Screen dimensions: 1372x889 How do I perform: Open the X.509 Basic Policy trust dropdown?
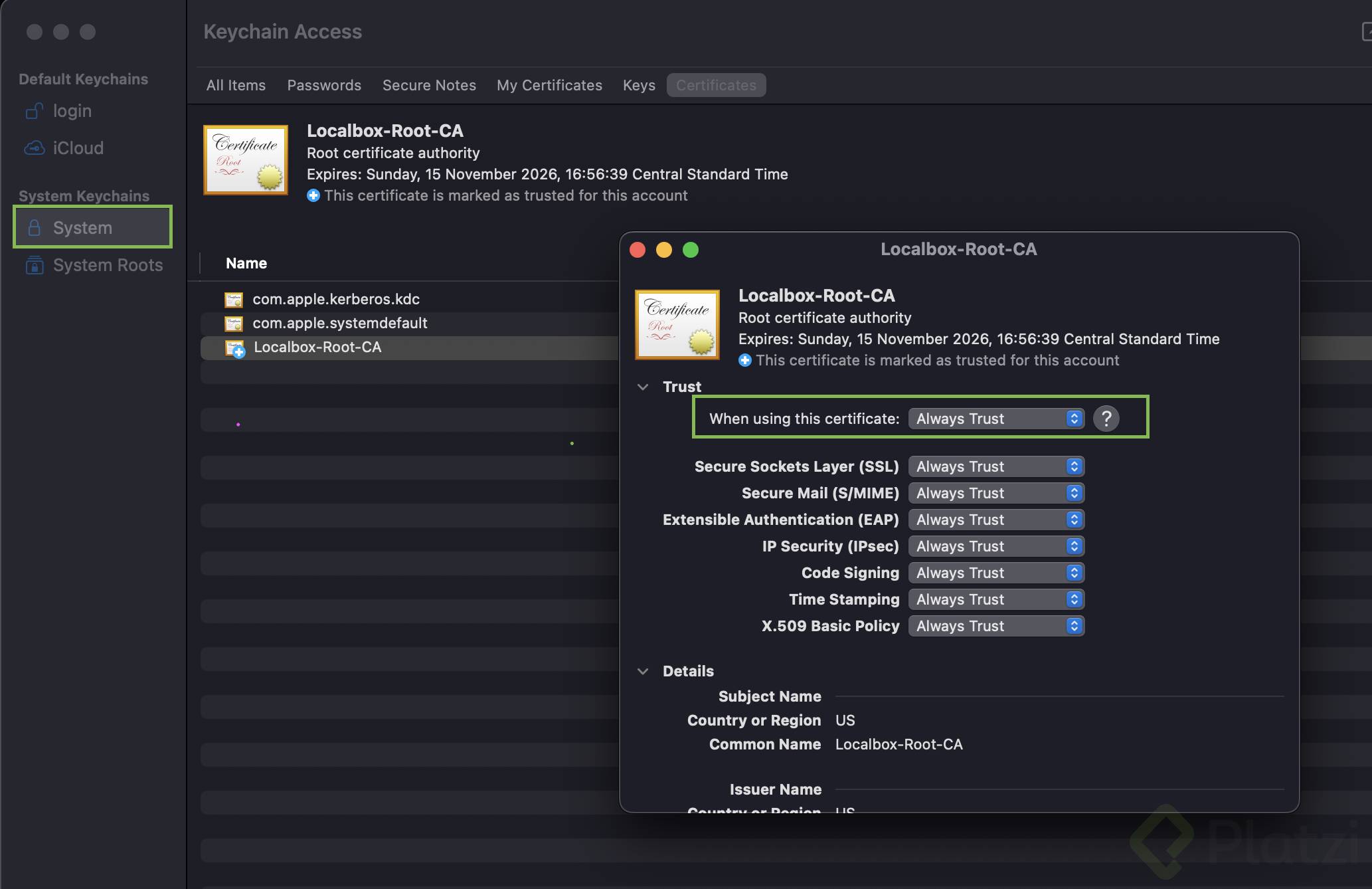995,626
